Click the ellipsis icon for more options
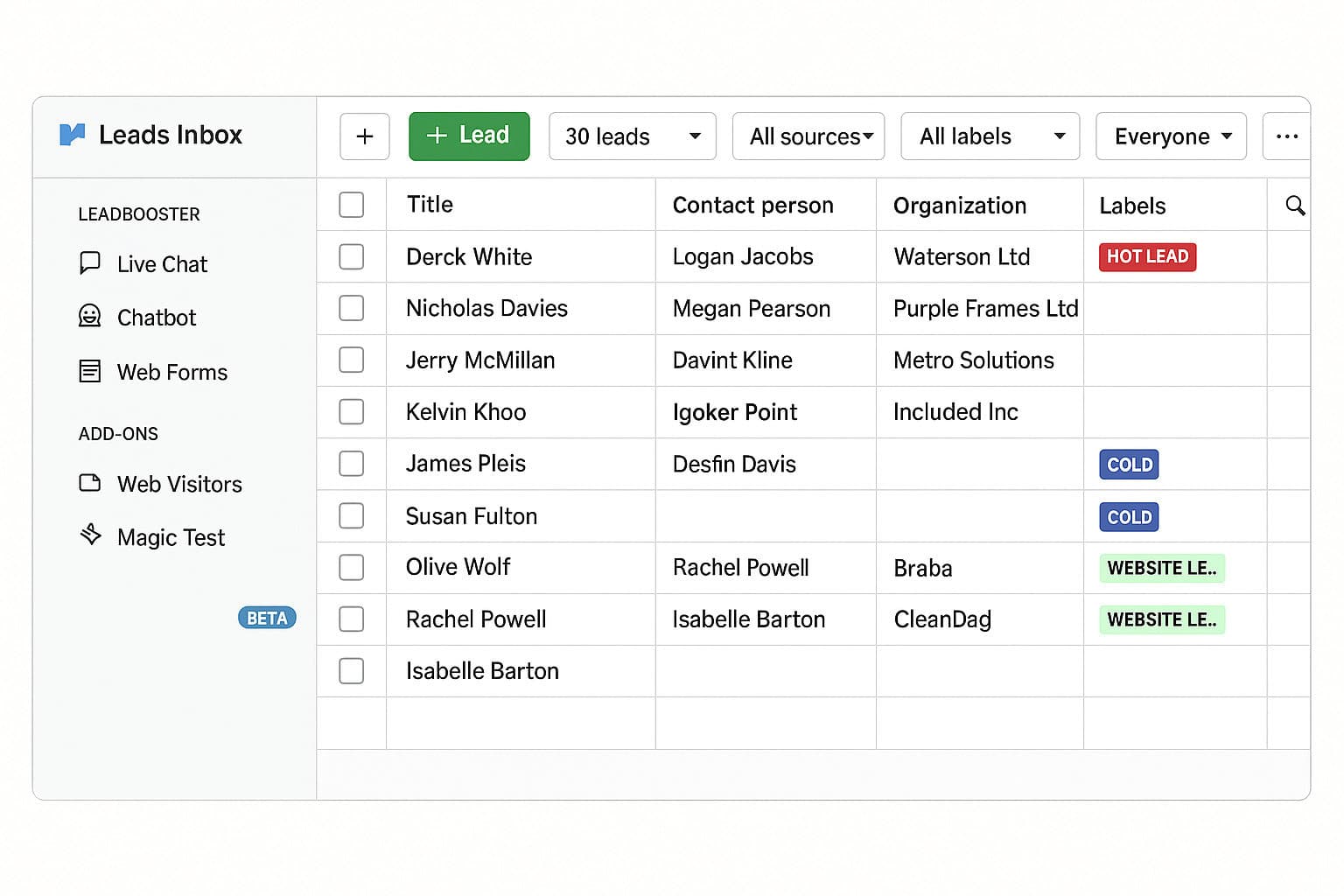1344x896 pixels. pos(1287,136)
